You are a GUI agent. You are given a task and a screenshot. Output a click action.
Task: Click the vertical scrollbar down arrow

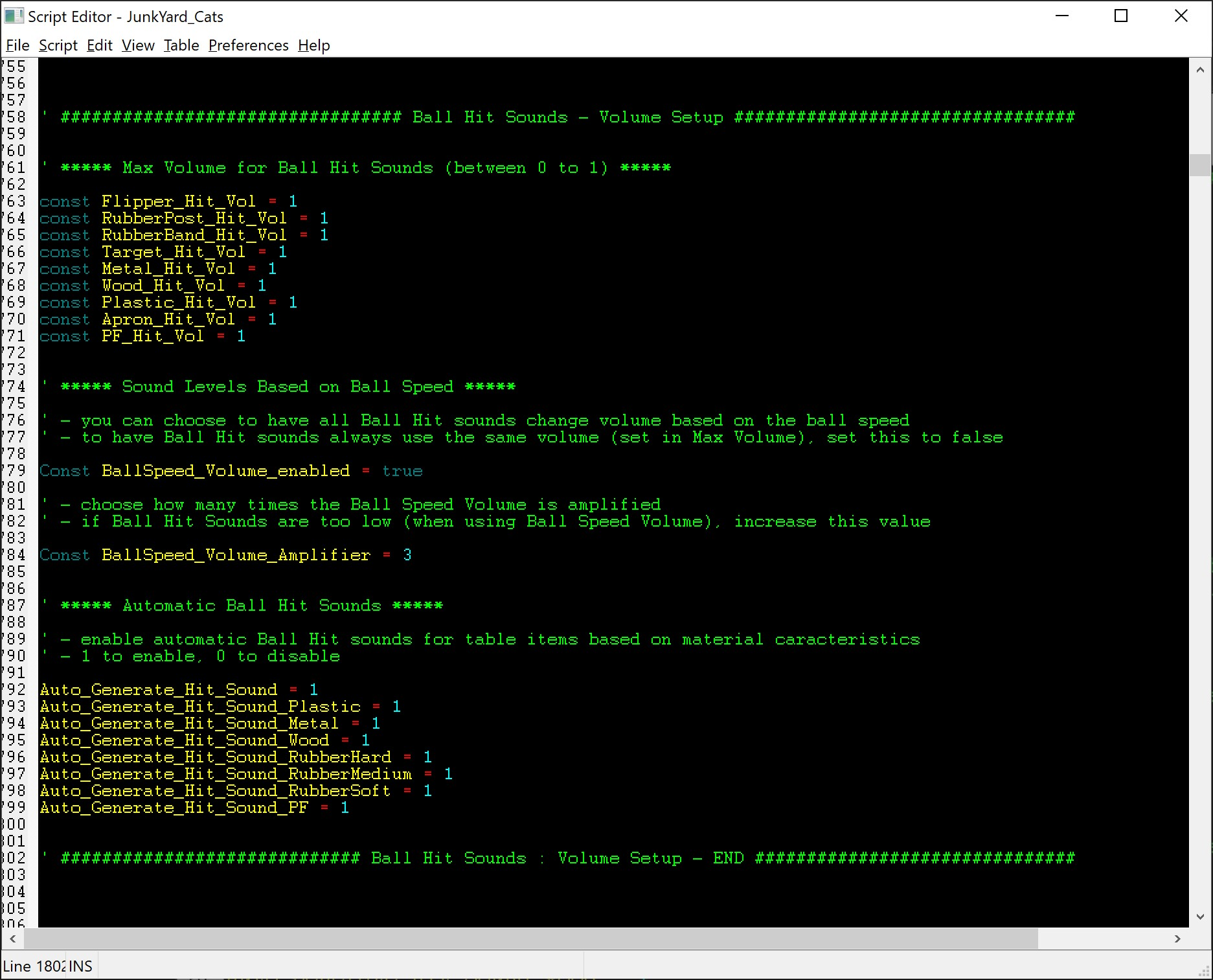[x=1200, y=917]
